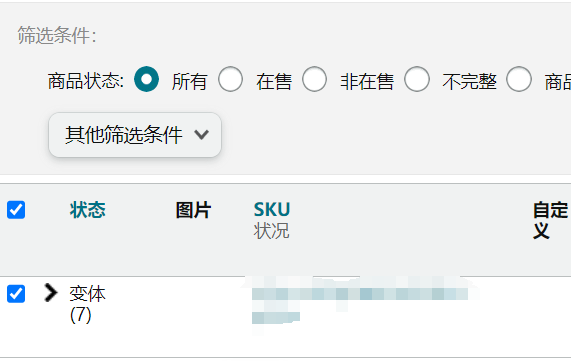Sort by the 状态 column header
The width and height of the screenshot is (571, 361).
[x=88, y=210]
